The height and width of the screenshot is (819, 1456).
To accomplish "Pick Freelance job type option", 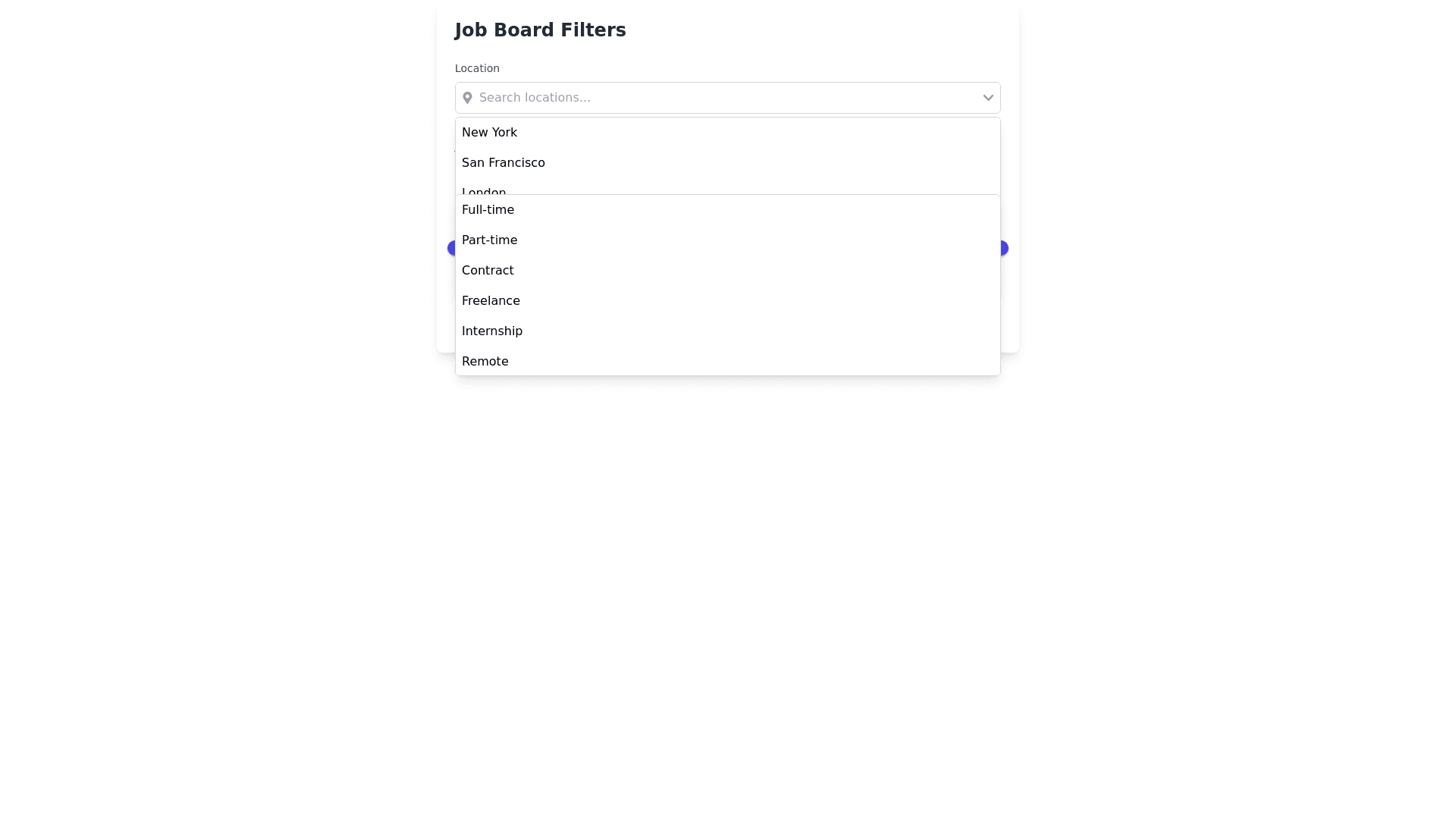I will pos(491,301).
